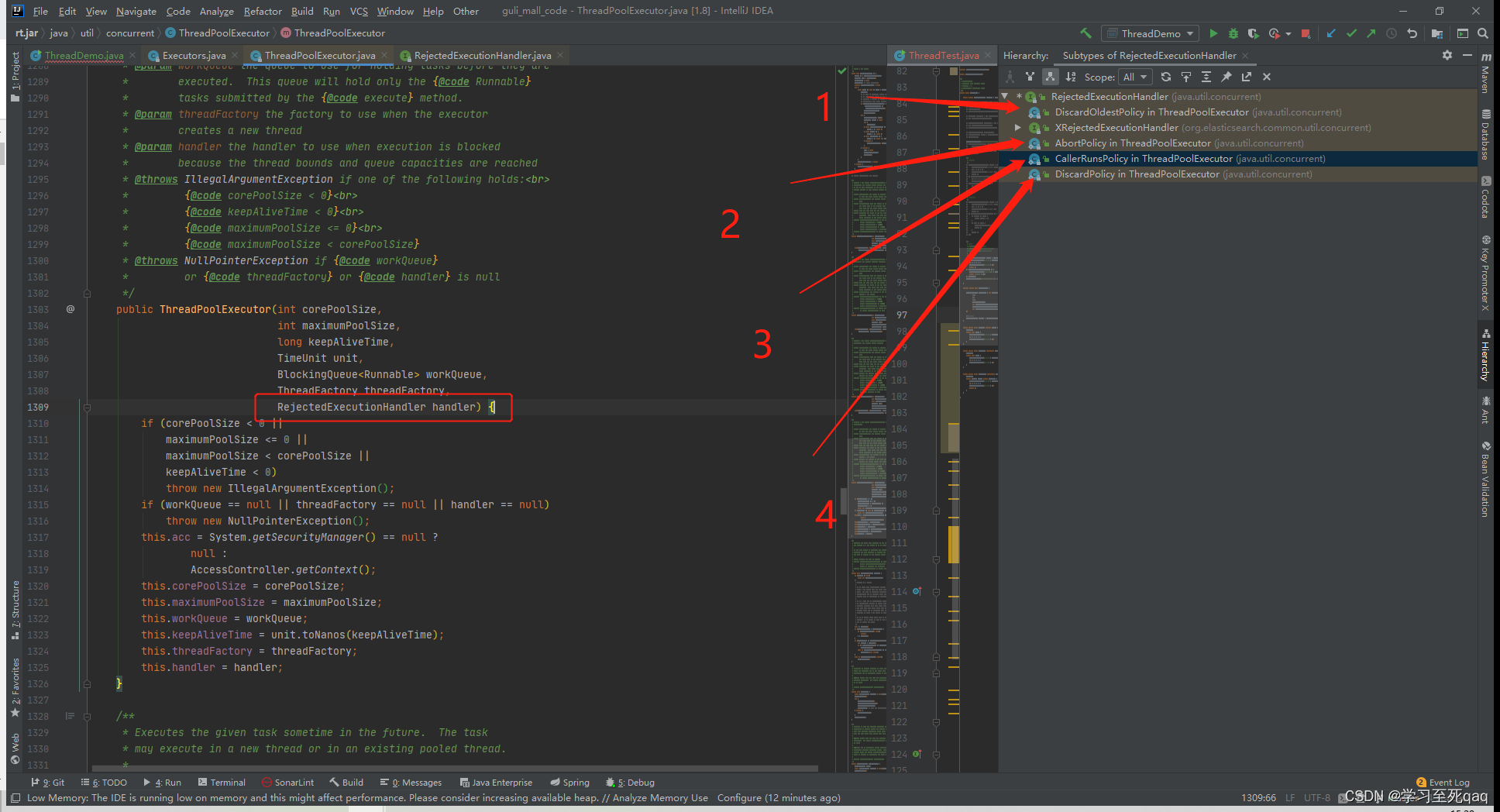The image size is (1500, 812).
Task: Run with Coverage shield icon
Action: (1253, 33)
